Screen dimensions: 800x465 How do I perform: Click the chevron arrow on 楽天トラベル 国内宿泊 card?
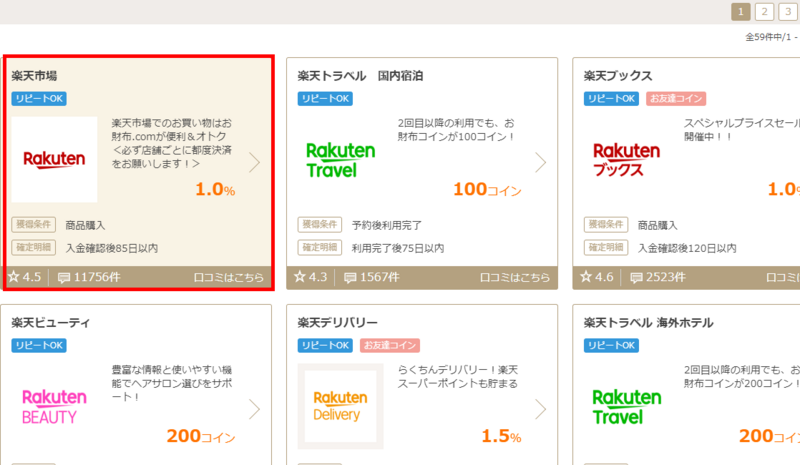click(540, 162)
